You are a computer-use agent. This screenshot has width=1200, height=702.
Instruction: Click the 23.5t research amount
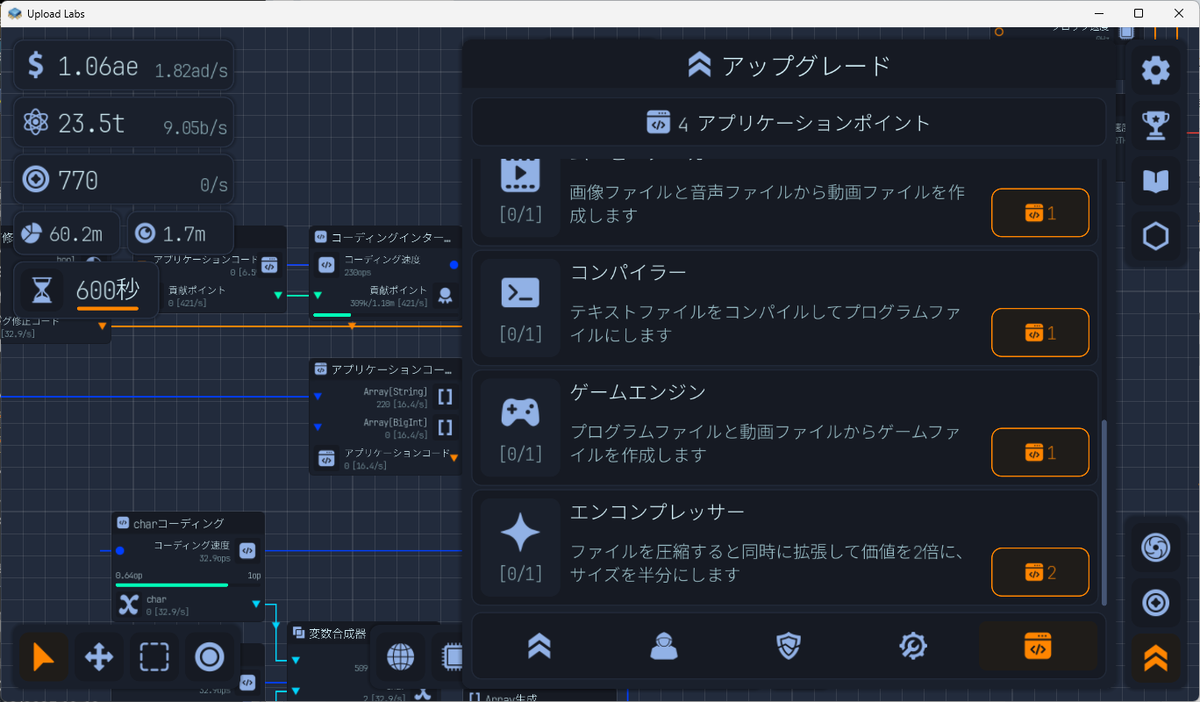pos(92,124)
